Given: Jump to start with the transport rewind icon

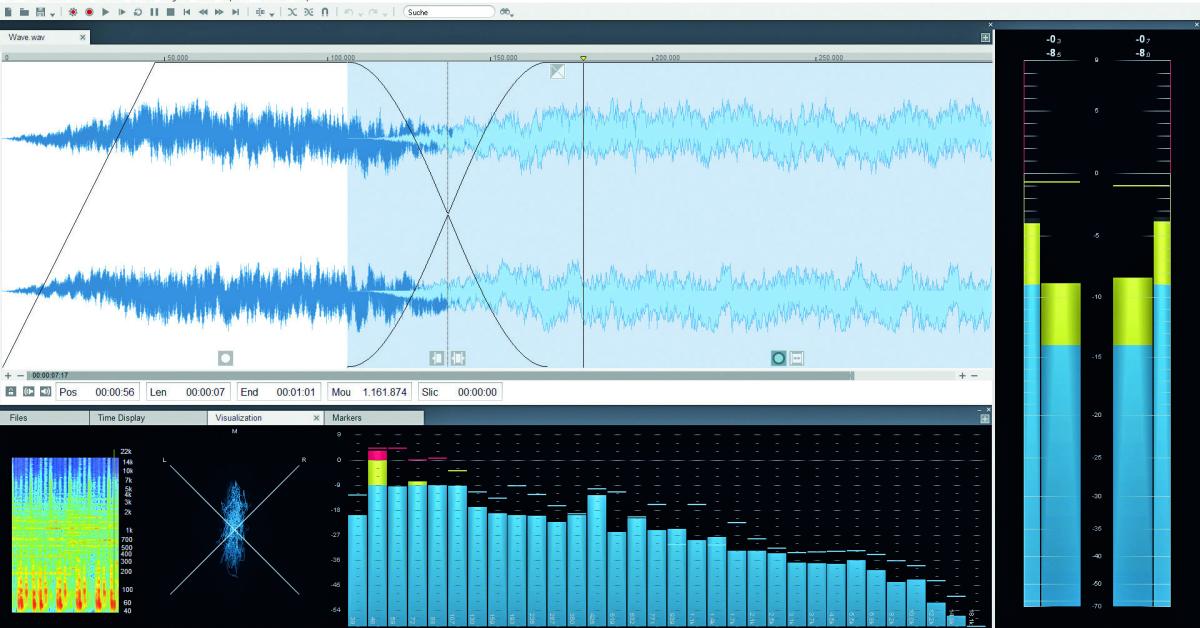Looking at the screenshot, I should (186, 11).
